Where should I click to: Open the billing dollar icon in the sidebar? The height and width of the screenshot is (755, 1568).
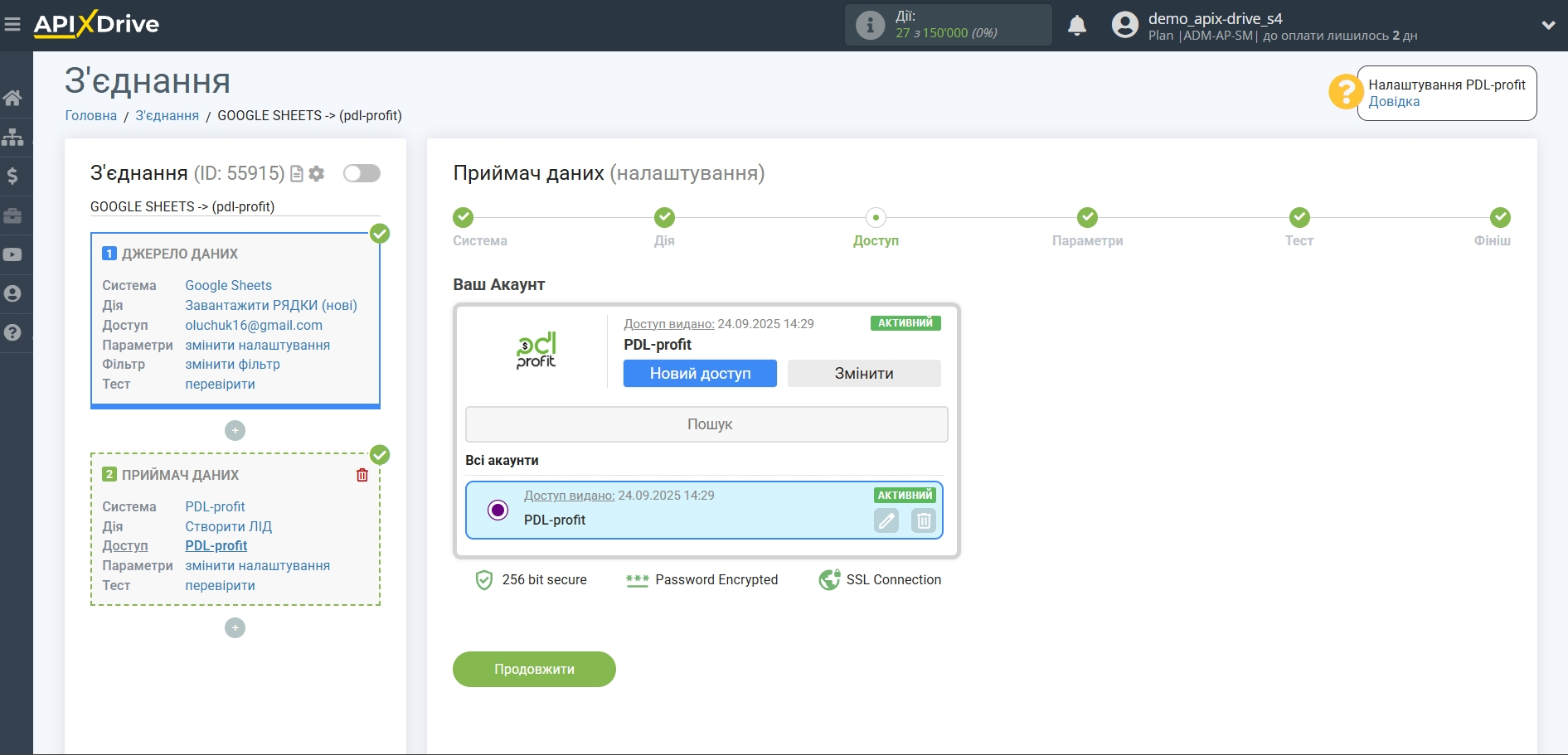click(12, 176)
